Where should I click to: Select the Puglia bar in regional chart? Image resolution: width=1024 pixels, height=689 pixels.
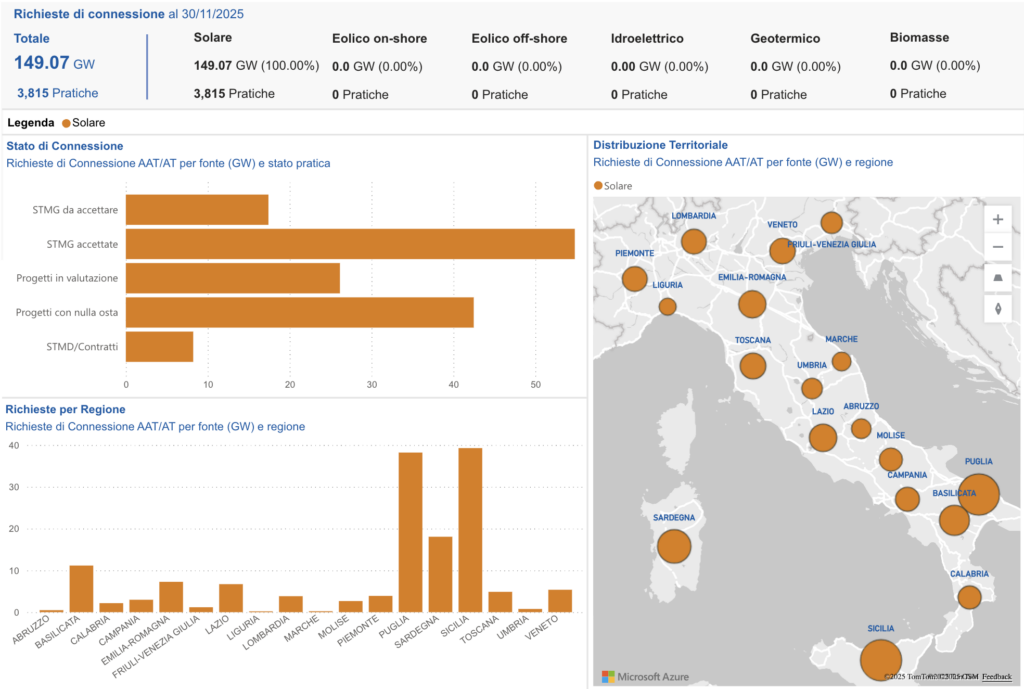(x=410, y=532)
